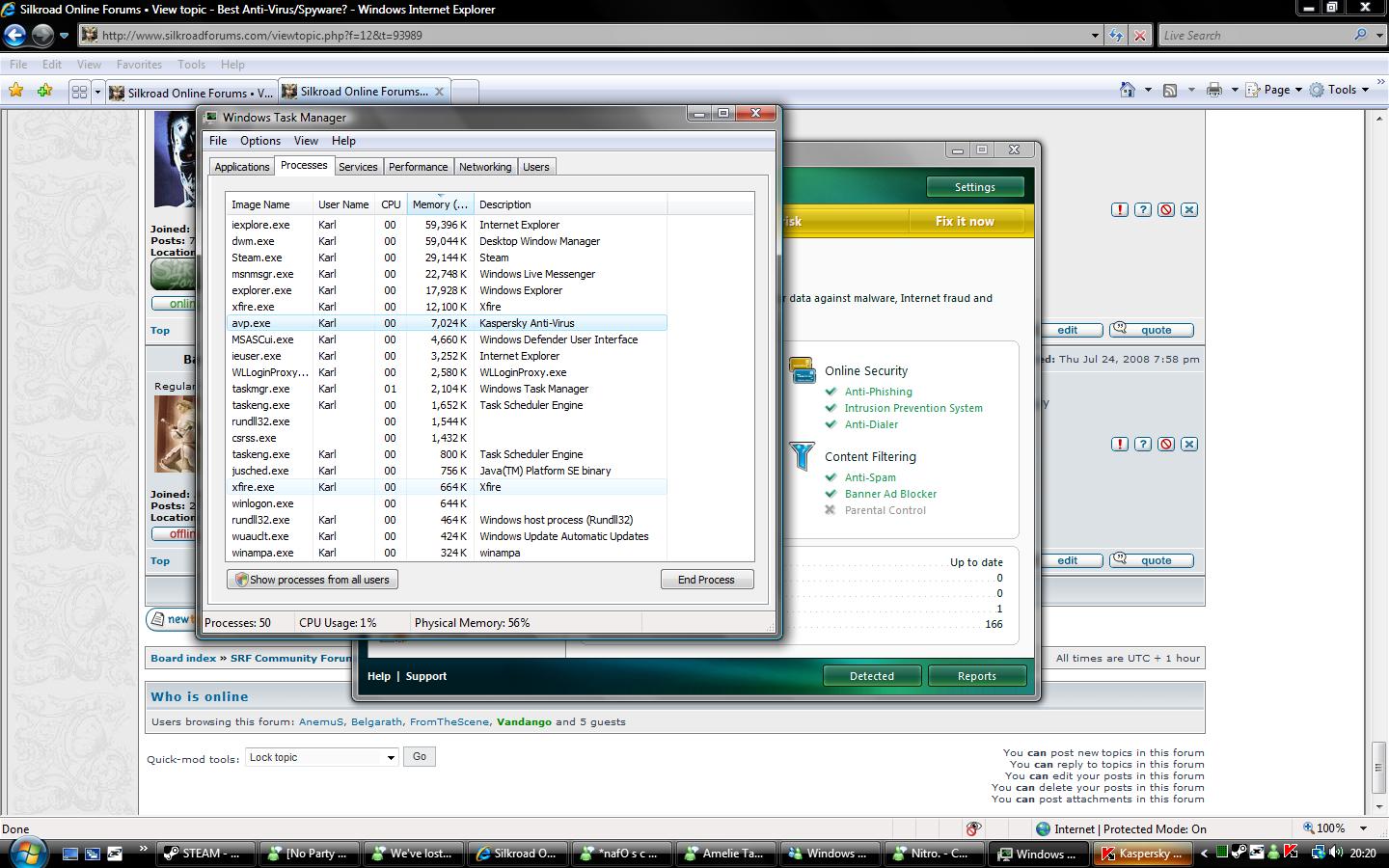Click the Board index link

pyautogui.click(x=183, y=658)
